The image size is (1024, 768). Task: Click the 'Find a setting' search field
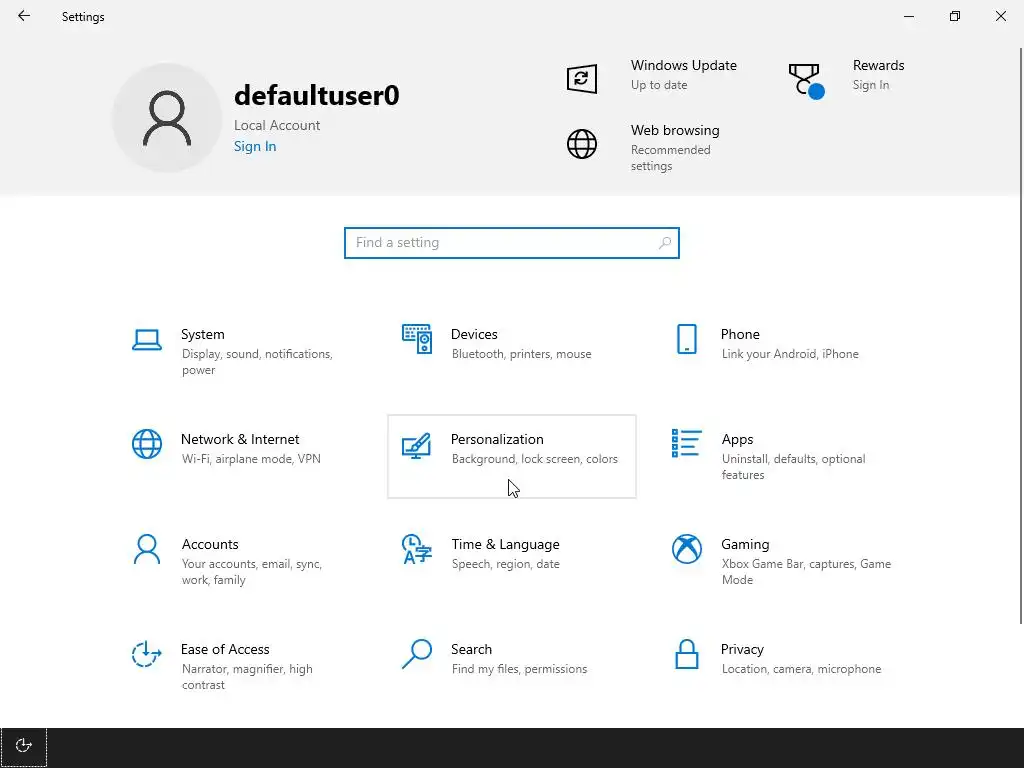(511, 243)
